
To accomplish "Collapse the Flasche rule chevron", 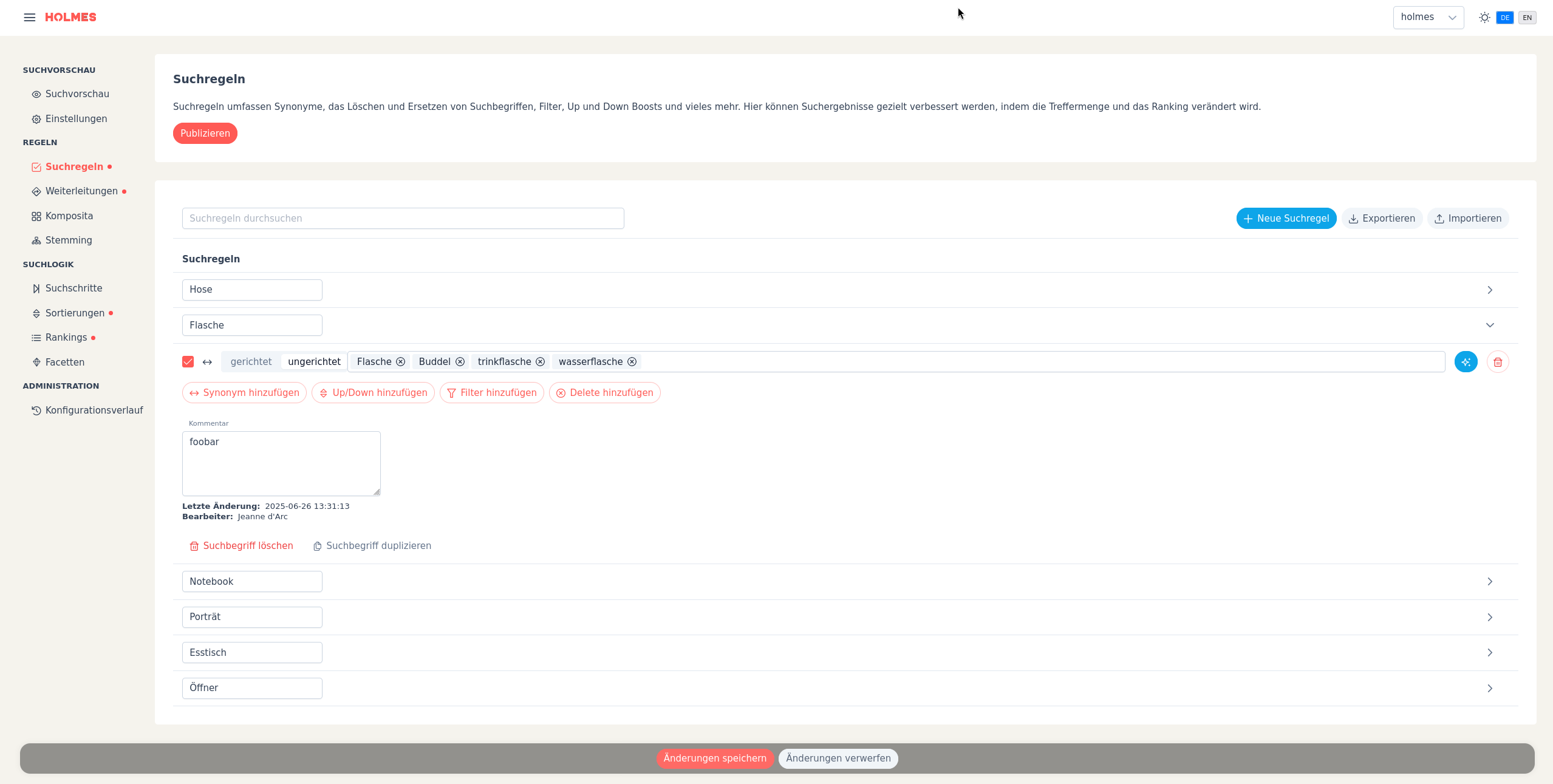I will pyautogui.click(x=1490, y=326).
